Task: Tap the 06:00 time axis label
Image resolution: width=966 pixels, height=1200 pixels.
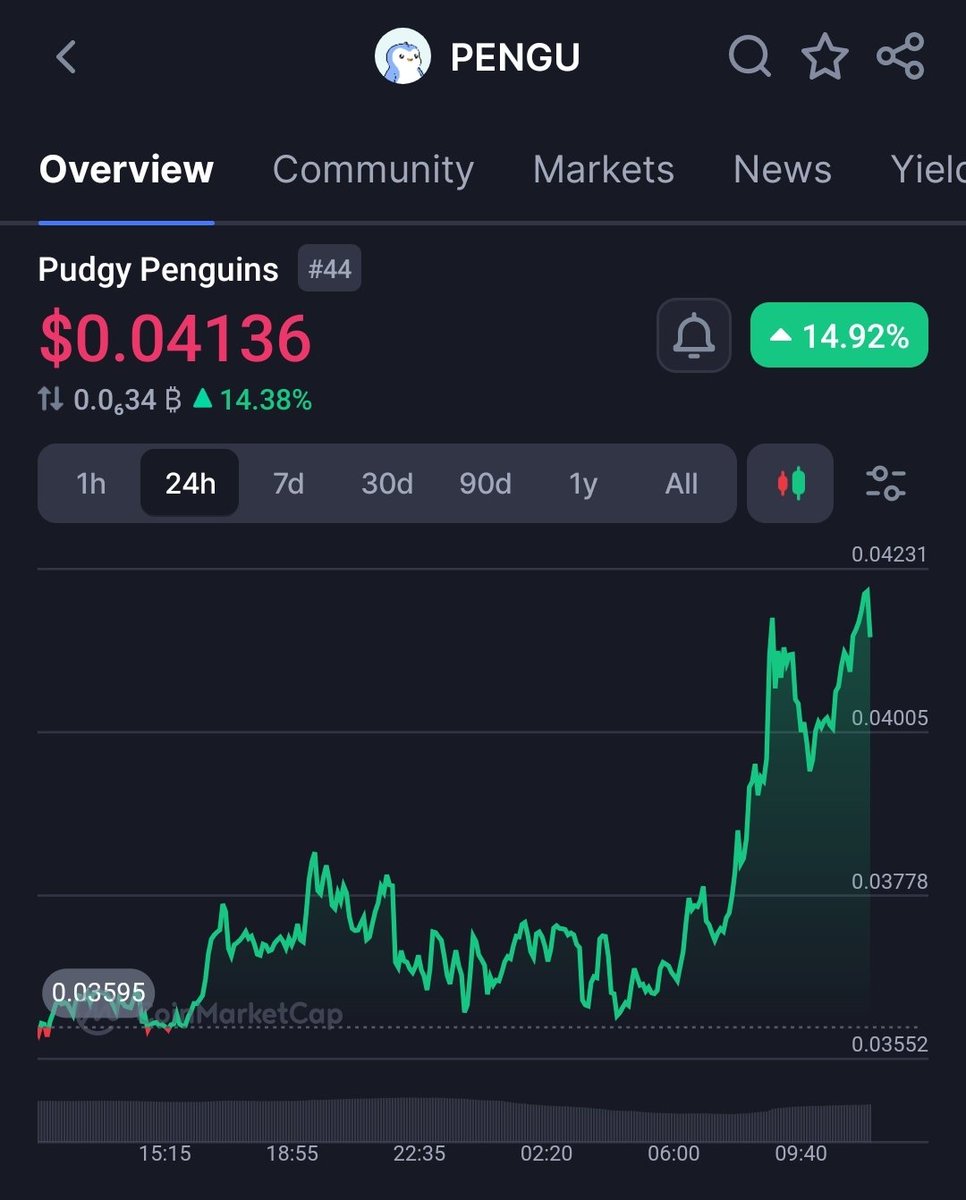Action: (x=674, y=1153)
